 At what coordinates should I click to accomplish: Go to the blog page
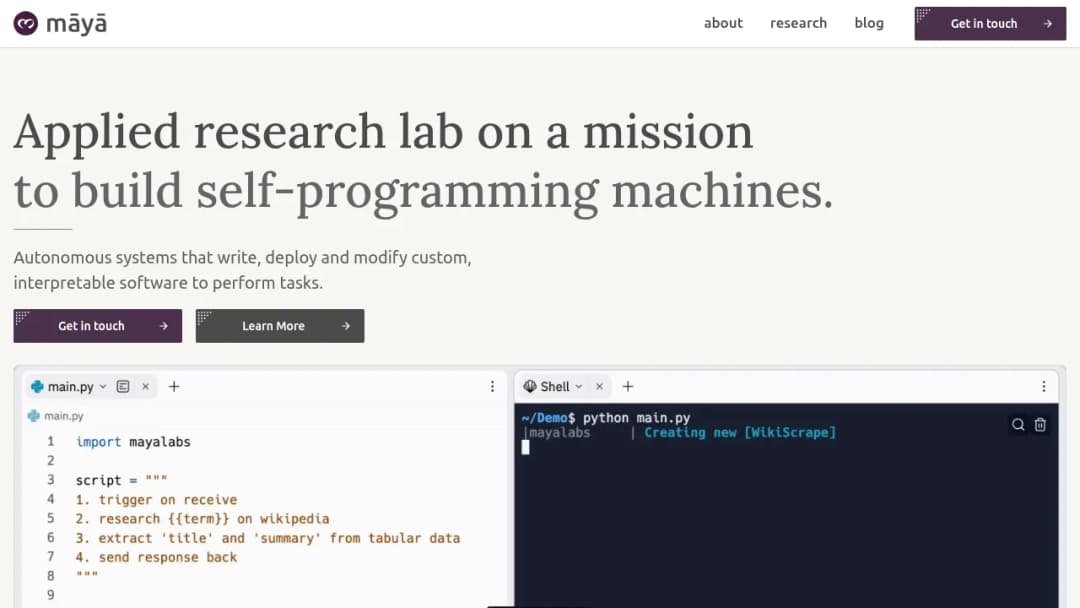click(x=869, y=23)
